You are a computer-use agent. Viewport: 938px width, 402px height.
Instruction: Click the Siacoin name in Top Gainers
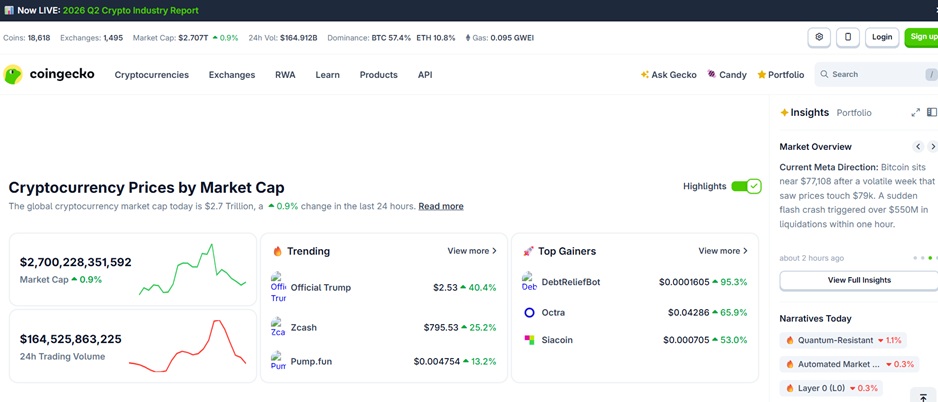(557, 340)
